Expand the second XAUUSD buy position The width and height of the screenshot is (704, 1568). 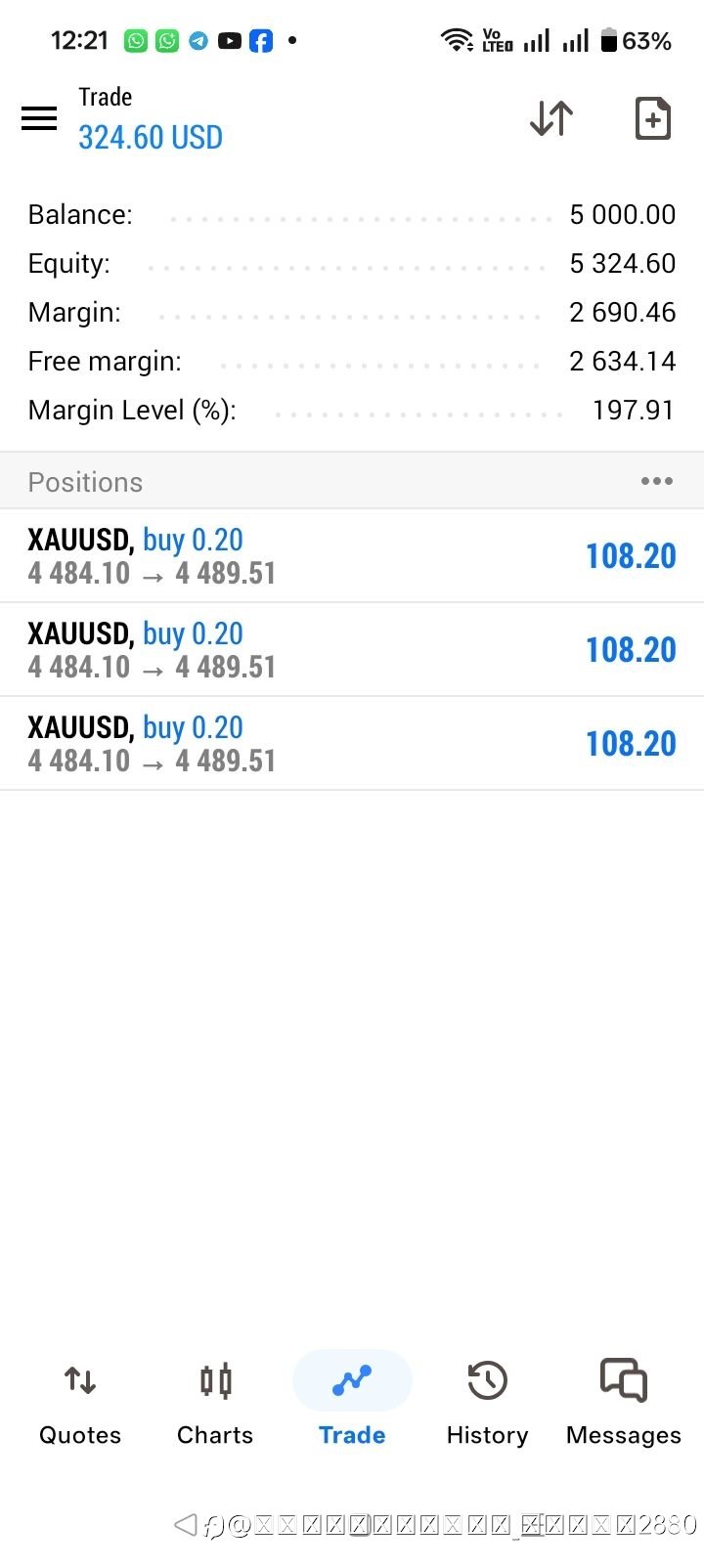click(352, 649)
